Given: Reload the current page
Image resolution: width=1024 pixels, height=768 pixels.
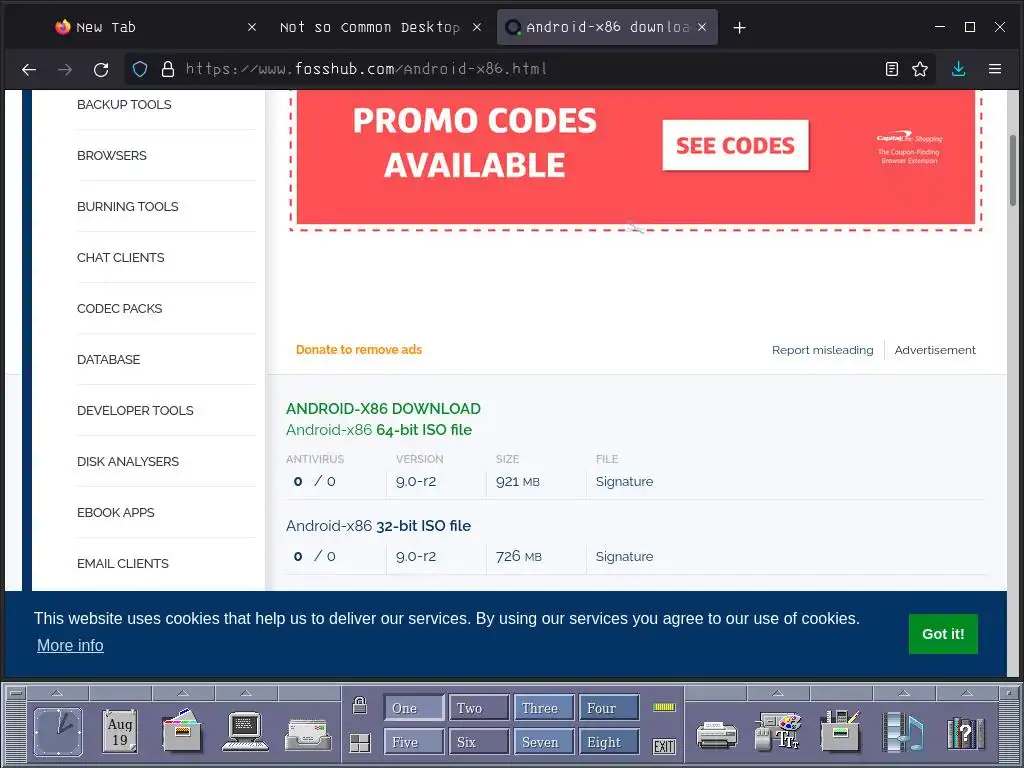Looking at the screenshot, I should pos(101,69).
